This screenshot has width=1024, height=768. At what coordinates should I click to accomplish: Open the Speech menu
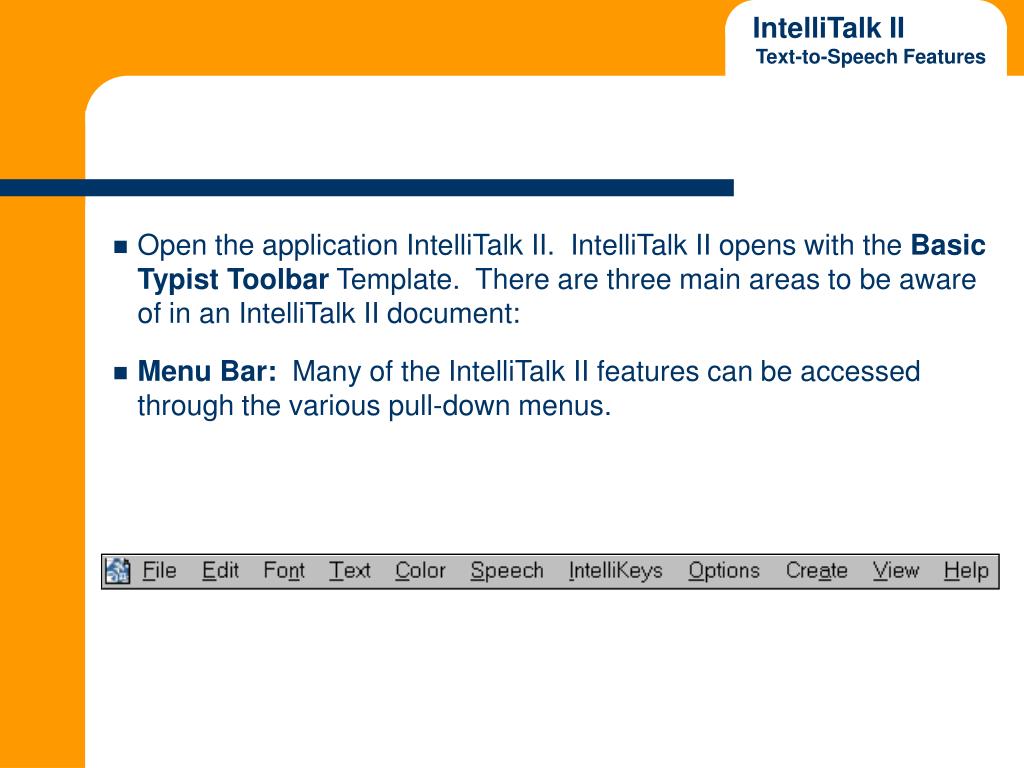(x=507, y=571)
